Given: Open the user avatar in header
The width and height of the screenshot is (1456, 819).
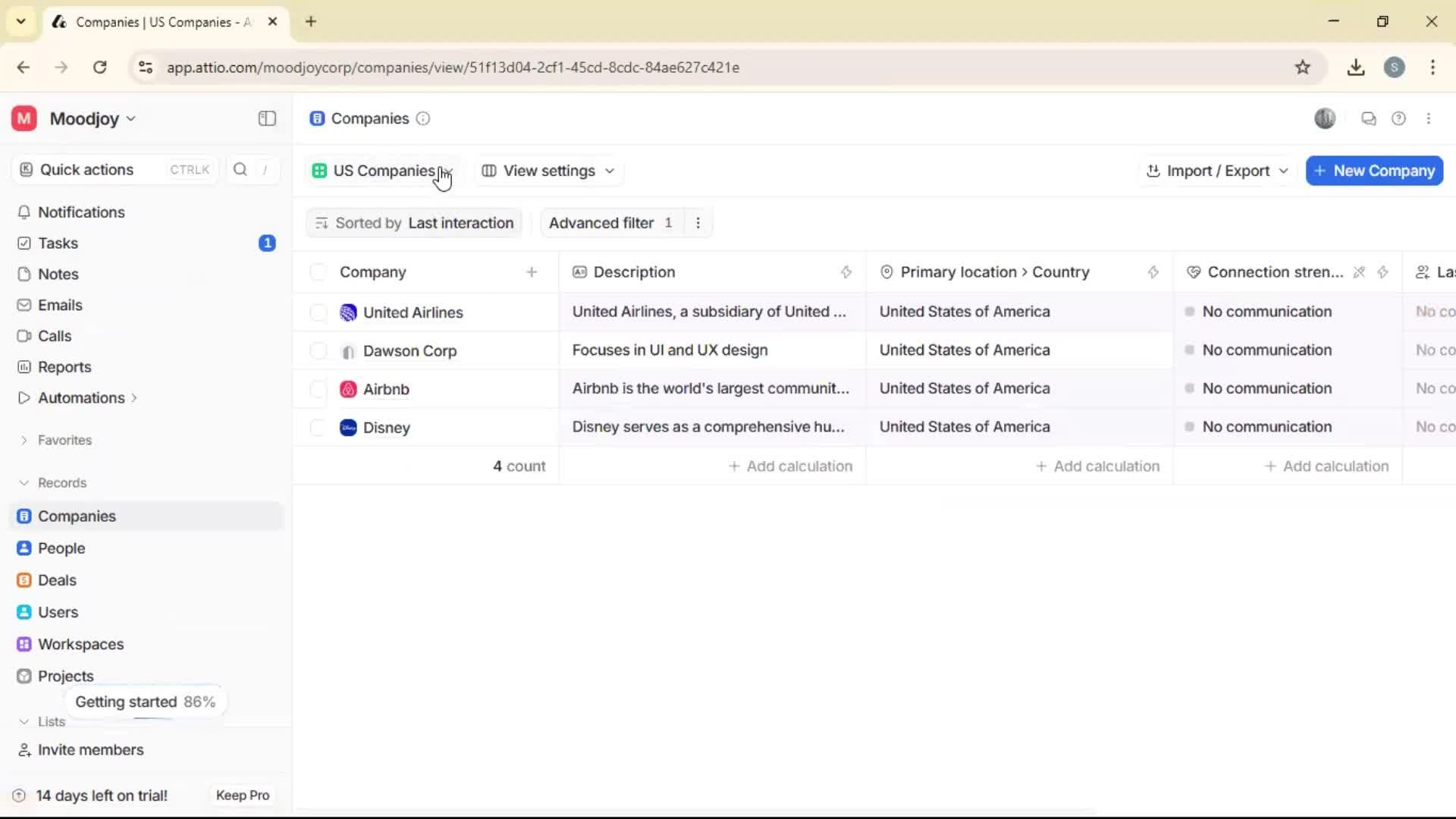Looking at the screenshot, I should point(1325,118).
